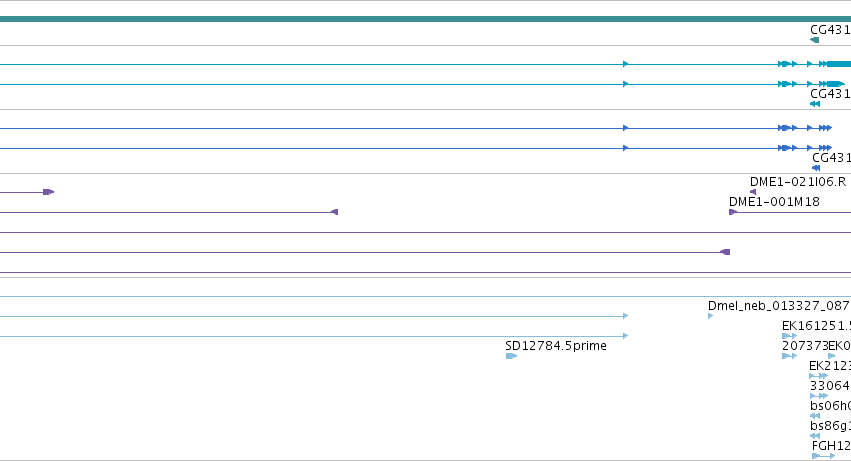Click thick cyan exon block running off-screen

(x=839, y=64)
